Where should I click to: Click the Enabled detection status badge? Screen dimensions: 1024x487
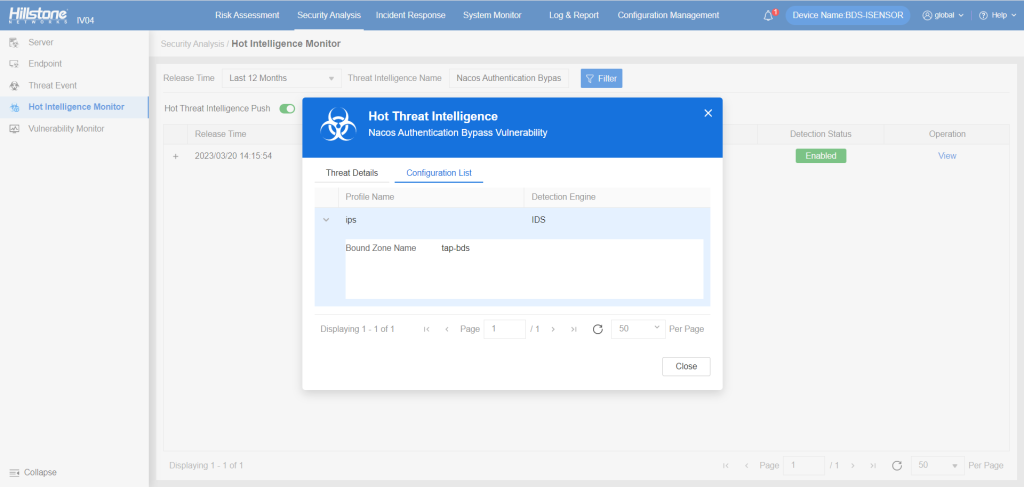tap(821, 156)
